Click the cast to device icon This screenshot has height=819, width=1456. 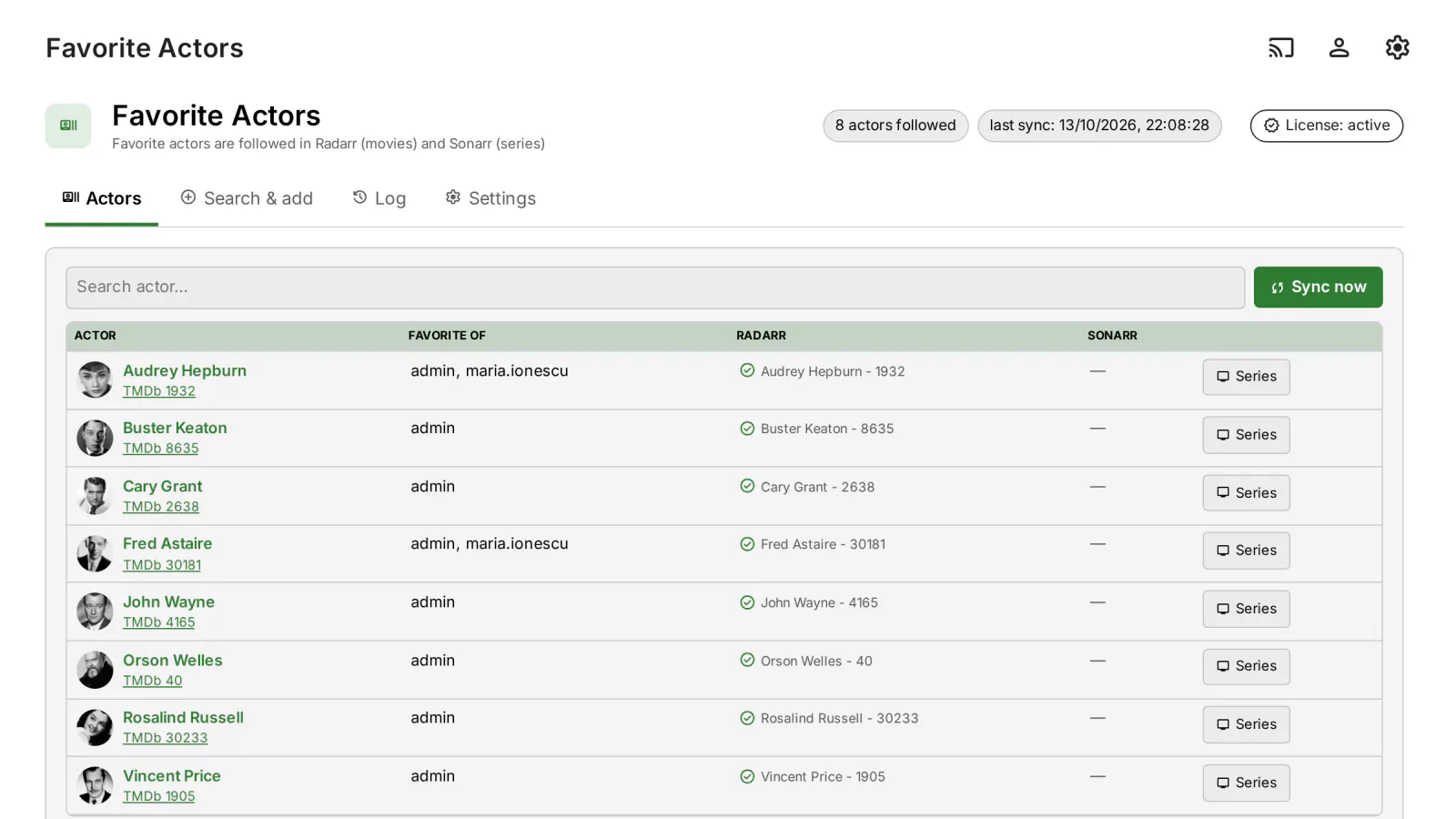point(1280,47)
